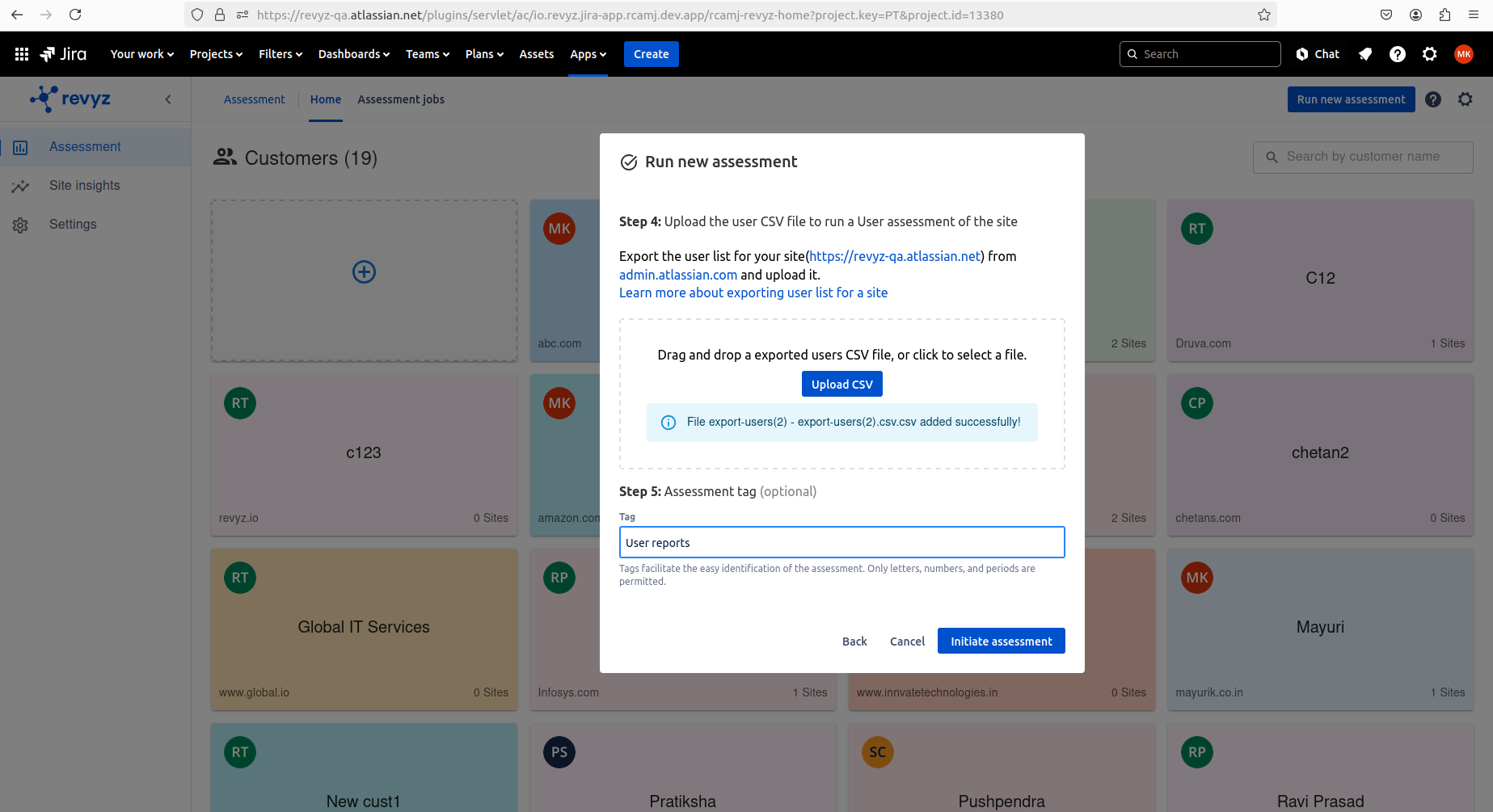
Task: Bookmark this page with star icon
Action: pos(1264,15)
